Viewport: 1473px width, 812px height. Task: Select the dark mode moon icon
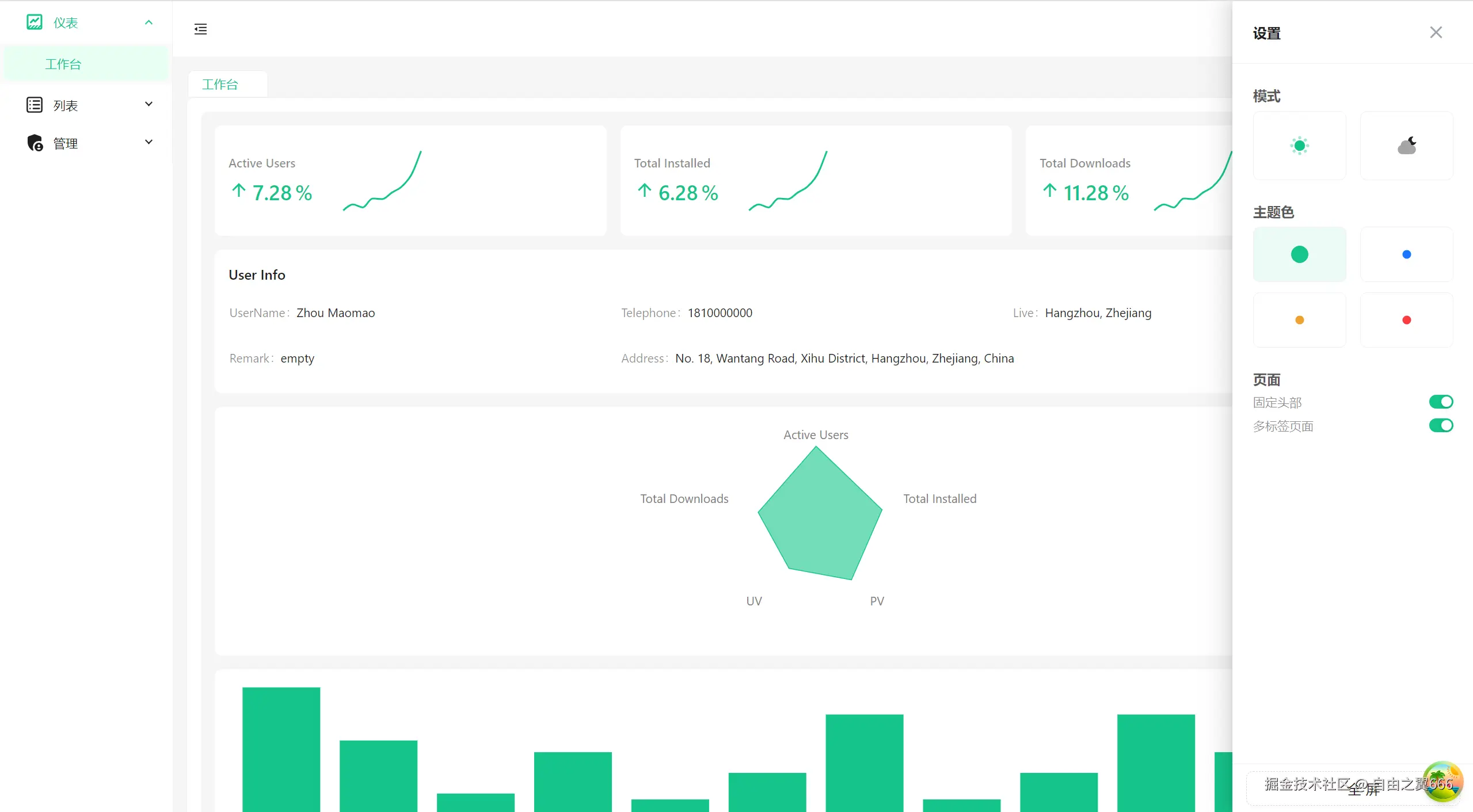tap(1406, 146)
